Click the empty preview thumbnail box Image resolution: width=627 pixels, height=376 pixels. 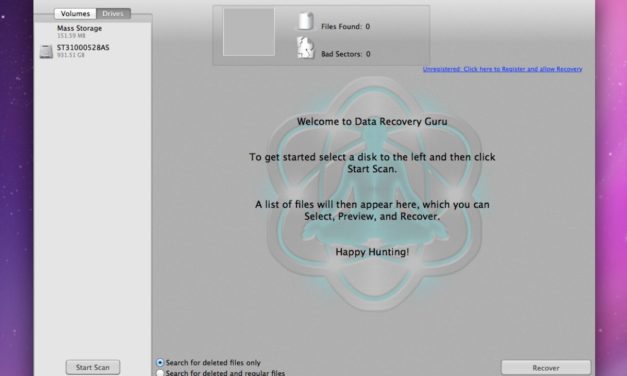(x=249, y=32)
